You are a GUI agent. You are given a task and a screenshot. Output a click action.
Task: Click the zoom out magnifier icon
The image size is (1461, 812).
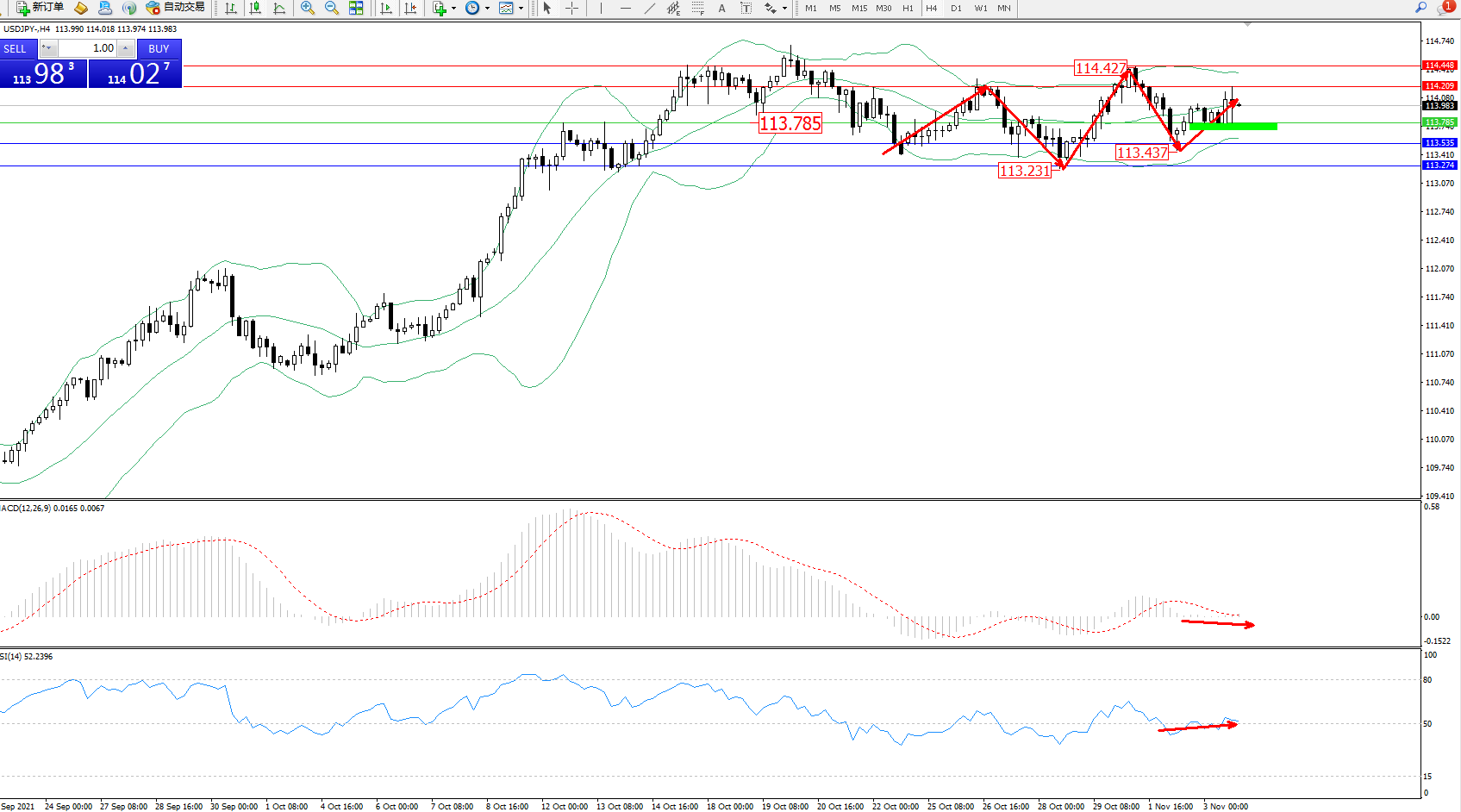tap(331, 8)
